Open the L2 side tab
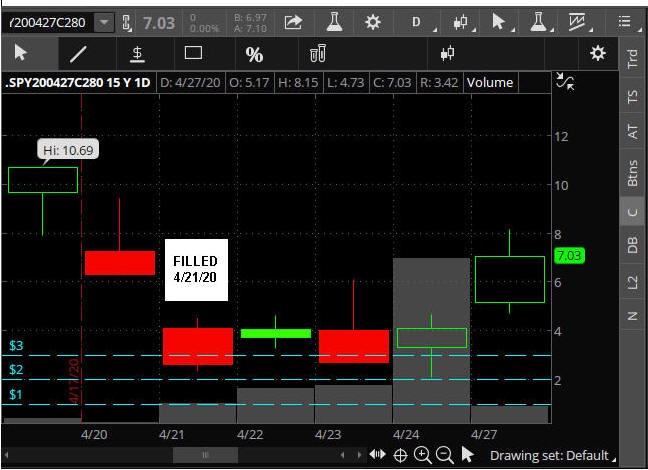 click(x=632, y=283)
